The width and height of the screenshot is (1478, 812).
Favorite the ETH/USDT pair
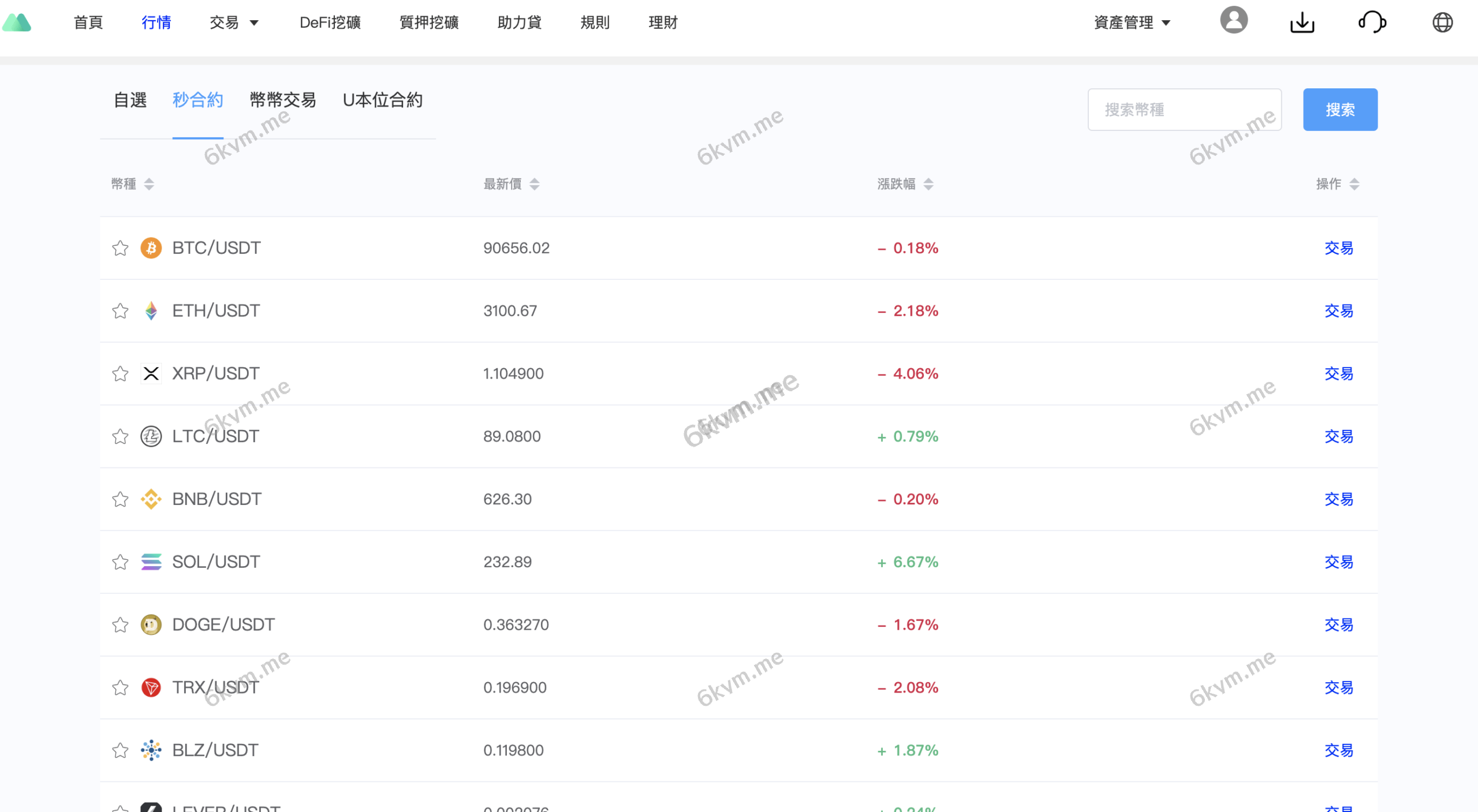(x=120, y=310)
